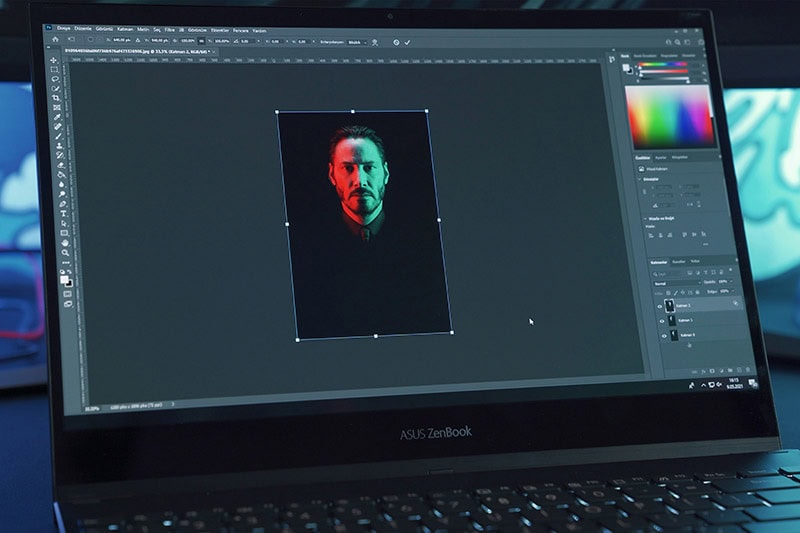Select the Rectangle shape tool
Screen dimensions: 800x533
coord(64,233)
